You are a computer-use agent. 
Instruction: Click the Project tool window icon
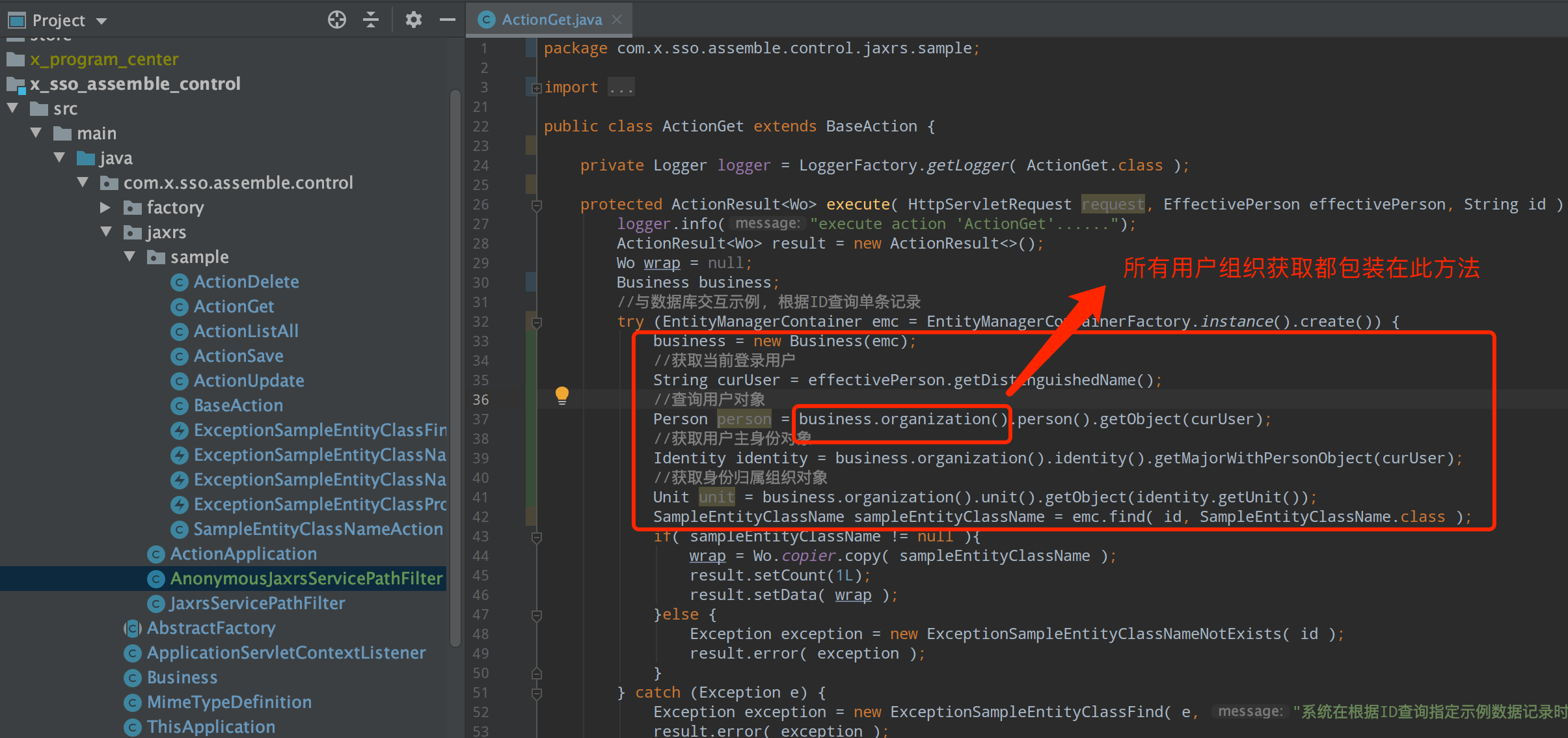pos(16,21)
